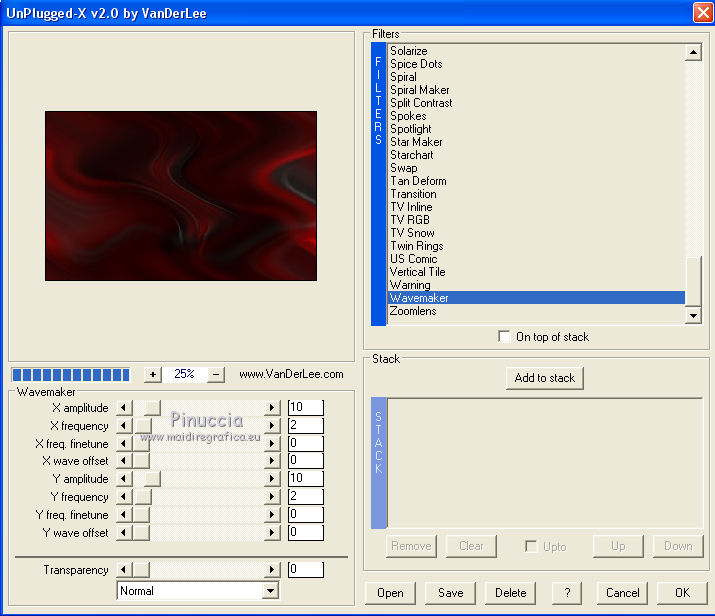Click left arrow of X wave offset slider
715x616 pixels.
click(x=124, y=461)
